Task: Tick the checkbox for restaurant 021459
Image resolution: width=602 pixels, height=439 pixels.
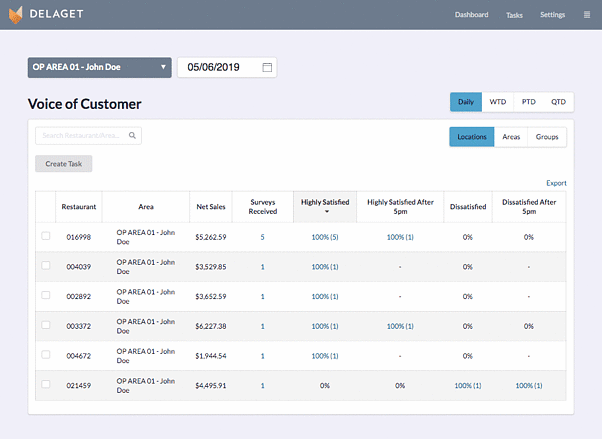Action: point(45,385)
